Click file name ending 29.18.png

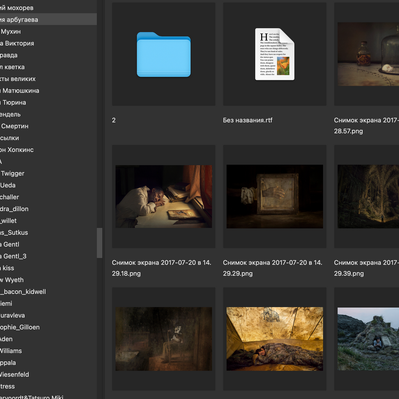tap(161, 268)
